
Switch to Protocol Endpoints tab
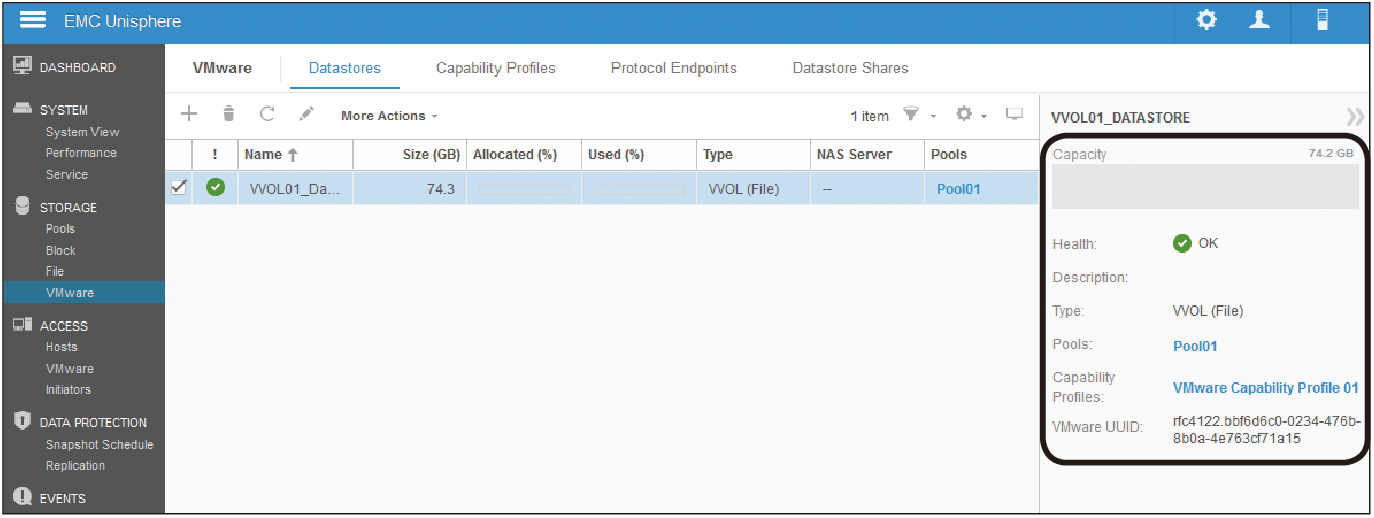[673, 68]
